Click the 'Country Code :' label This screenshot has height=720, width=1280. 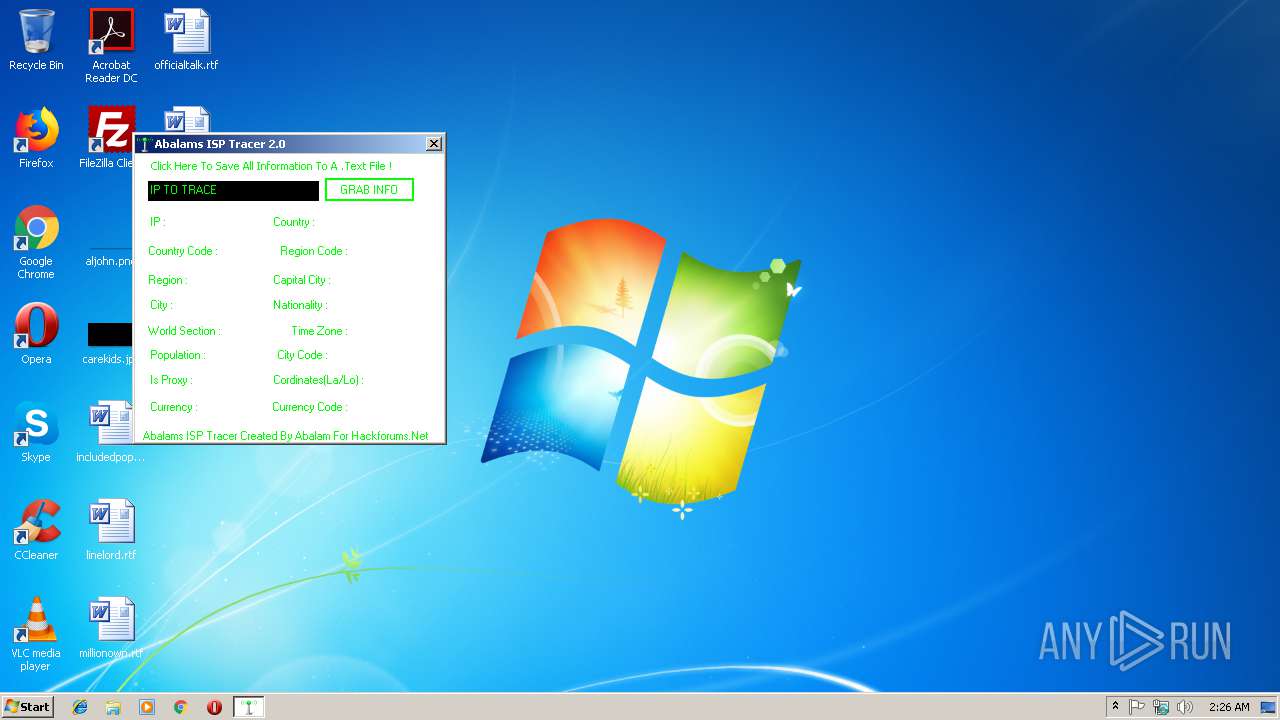pos(182,251)
